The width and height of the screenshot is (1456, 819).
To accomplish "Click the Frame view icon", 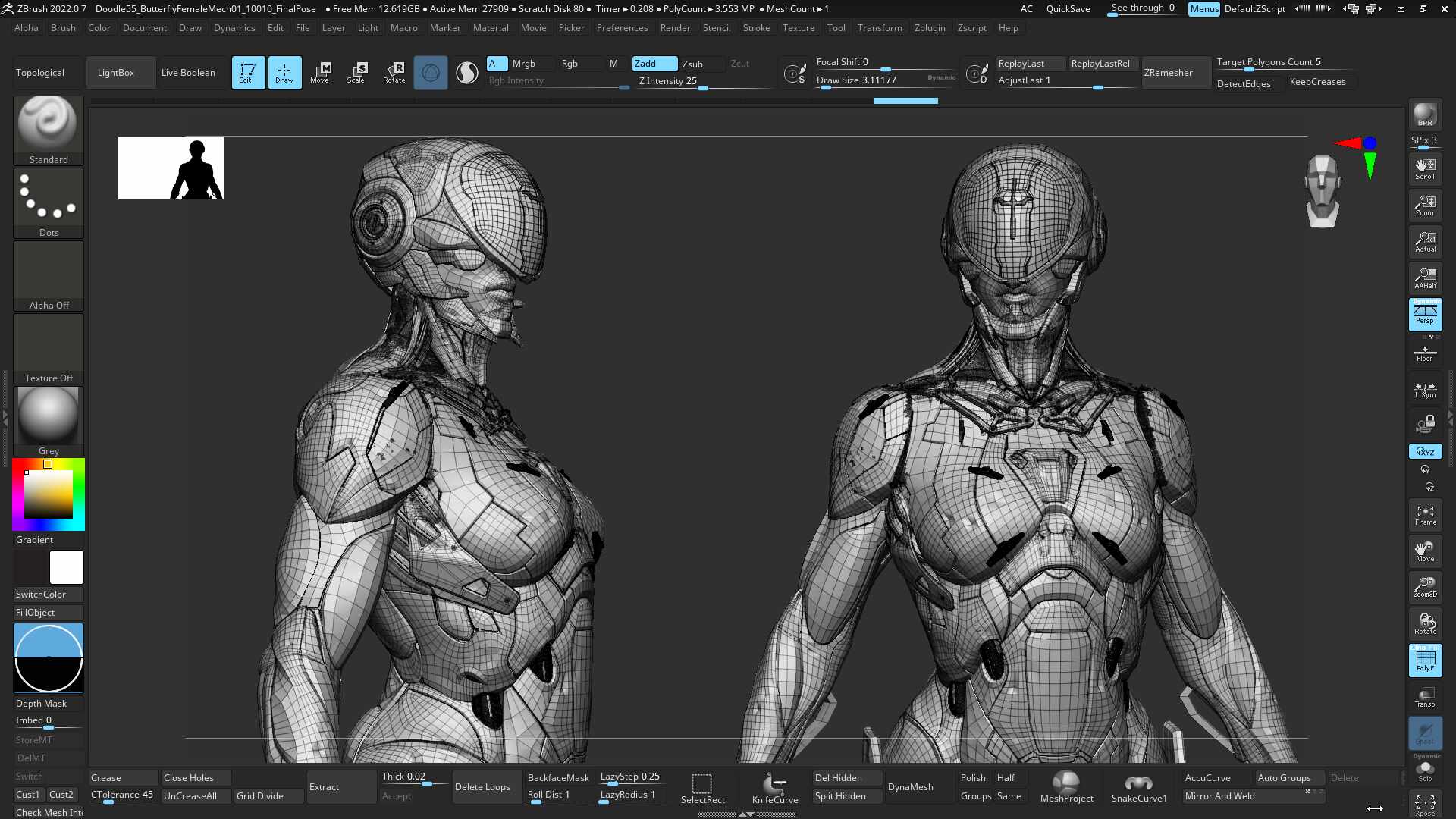I will (1425, 515).
